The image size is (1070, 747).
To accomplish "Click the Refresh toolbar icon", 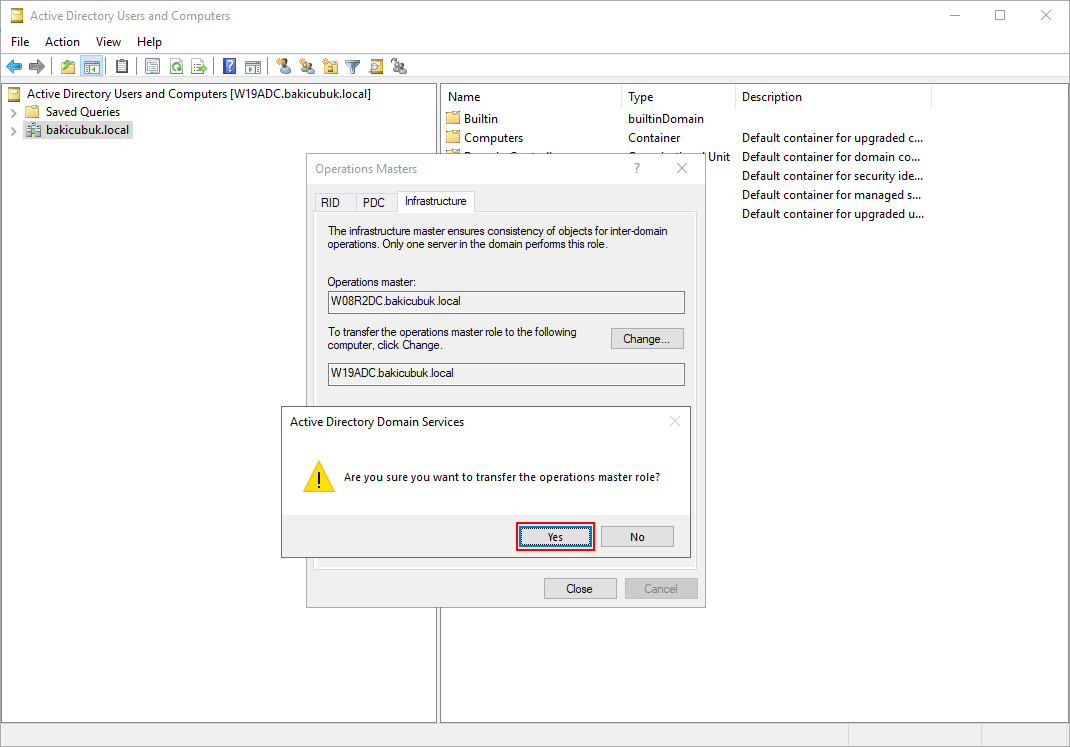I will pos(176,67).
